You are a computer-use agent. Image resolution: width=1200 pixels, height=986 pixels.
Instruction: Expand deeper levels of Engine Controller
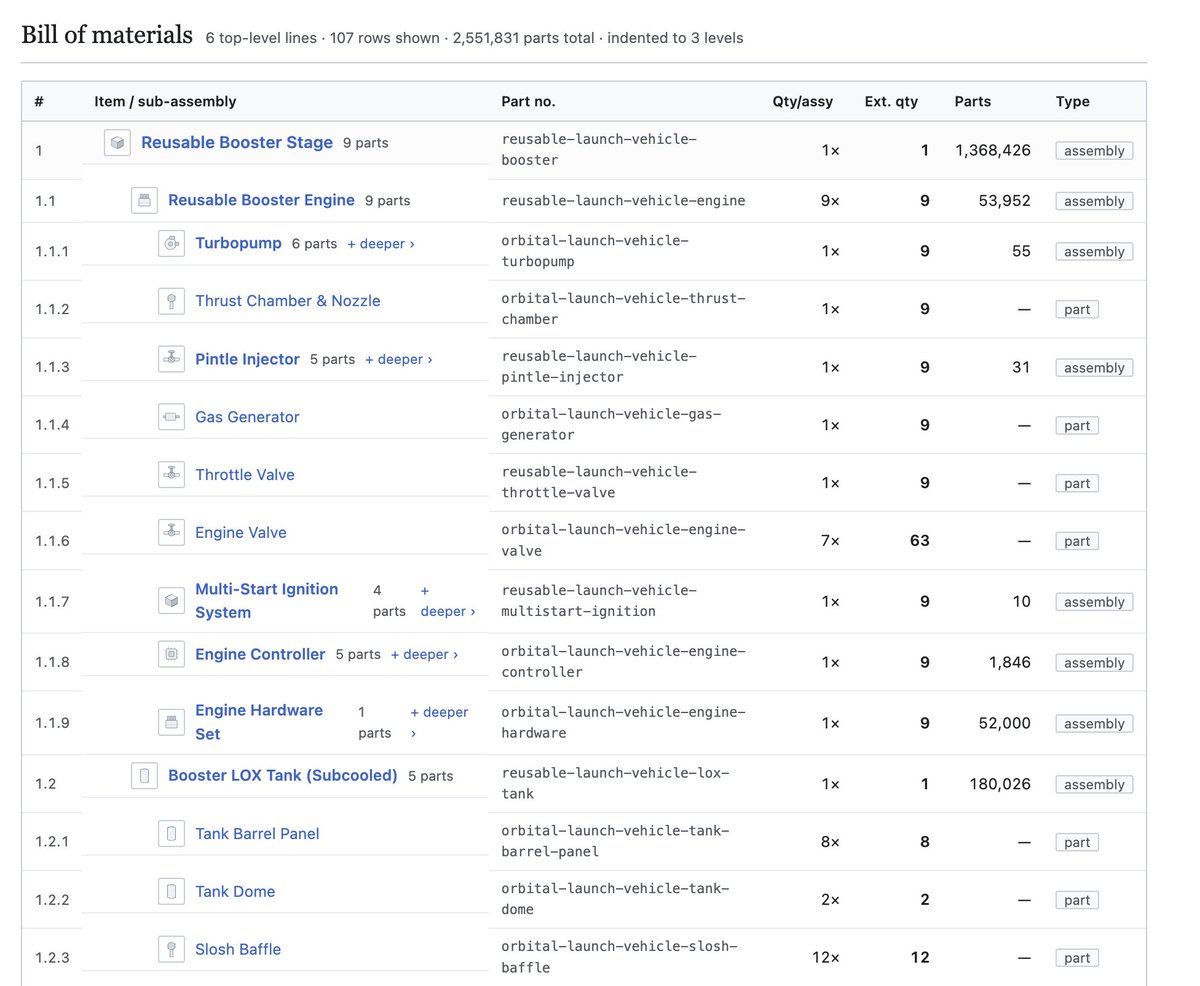click(x=424, y=655)
